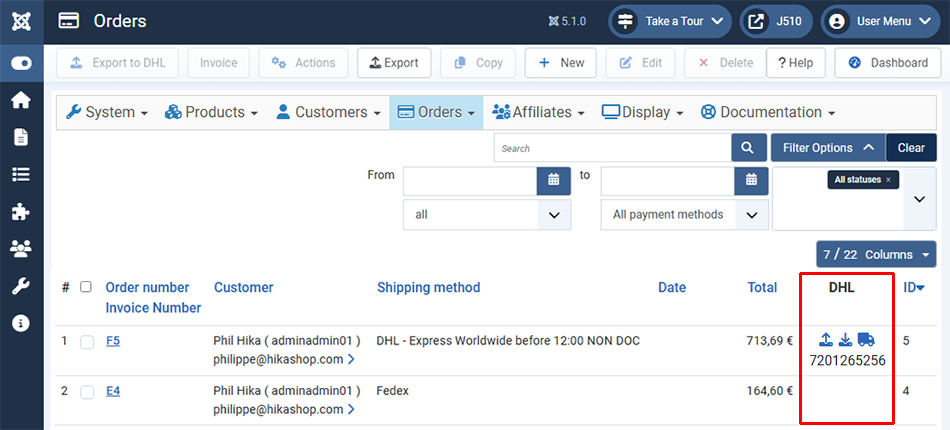The height and width of the screenshot is (430, 950).
Task: Open the Menus list sidebar icon
Action: tap(21, 175)
